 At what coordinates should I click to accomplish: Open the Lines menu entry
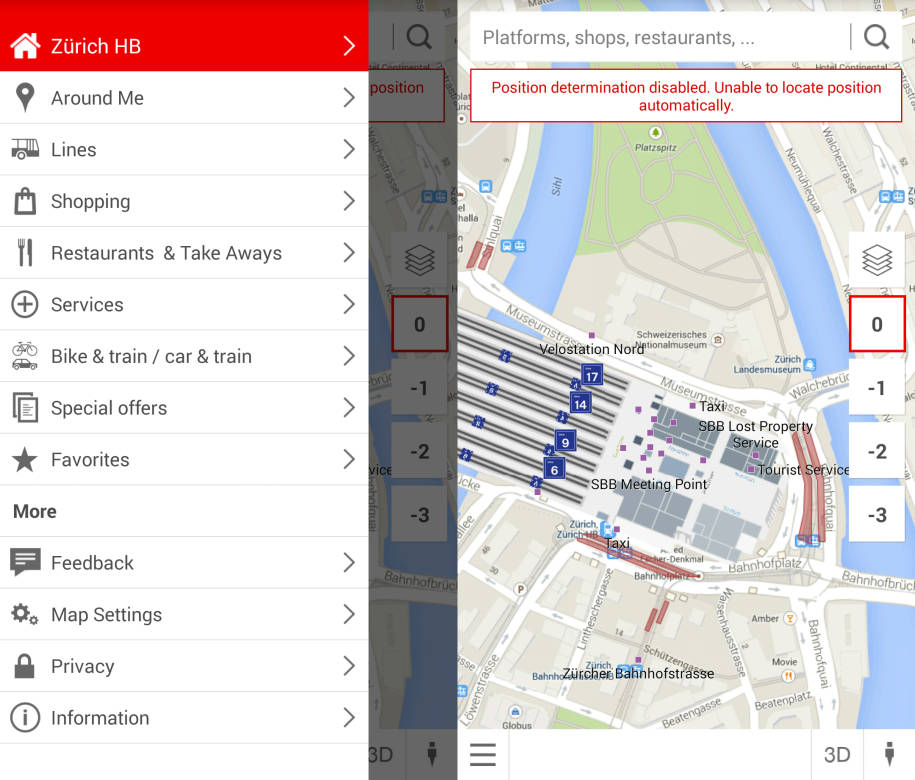tap(184, 149)
